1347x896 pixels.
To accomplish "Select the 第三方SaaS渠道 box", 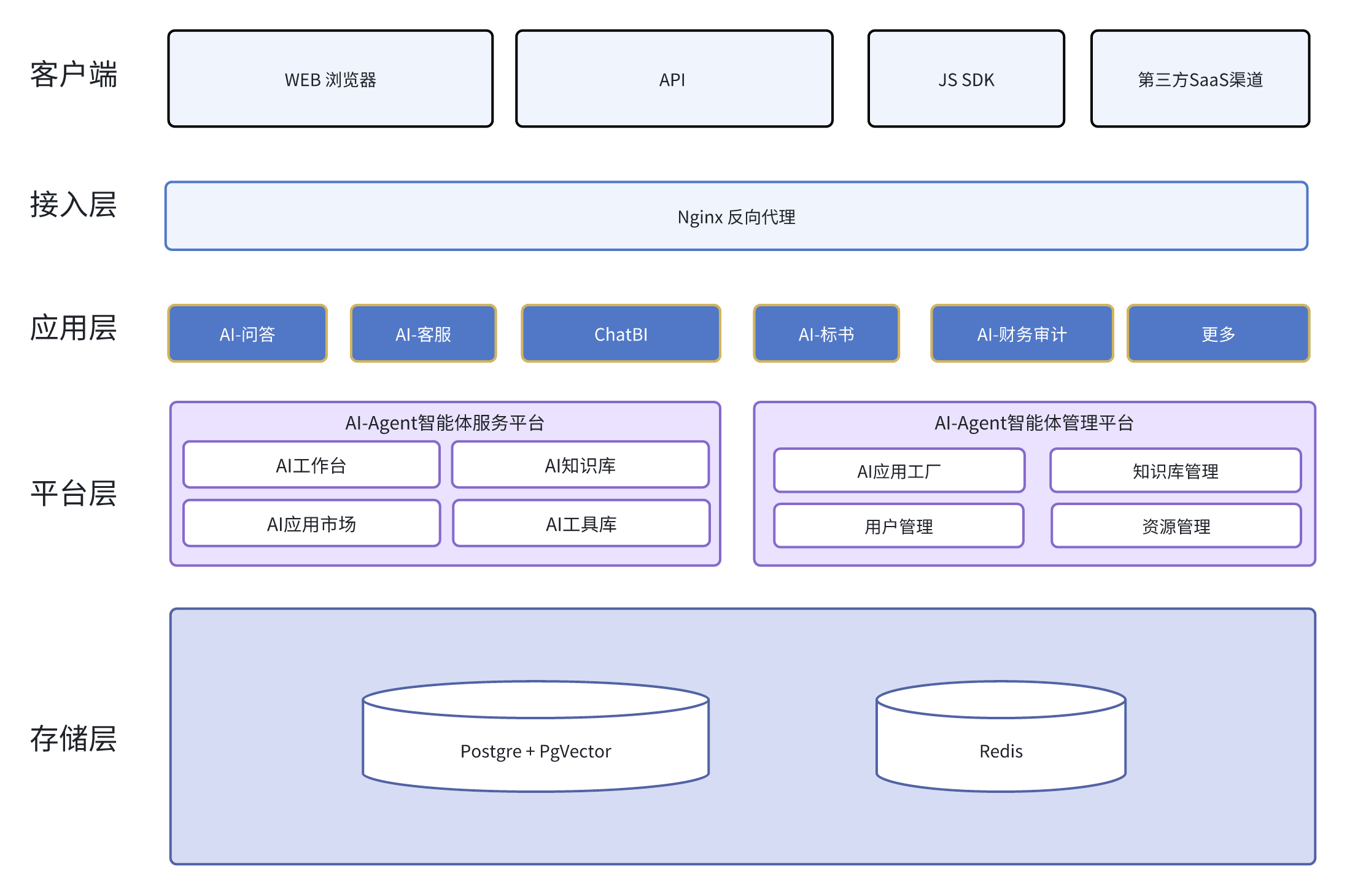I will pyautogui.click(x=1200, y=79).
